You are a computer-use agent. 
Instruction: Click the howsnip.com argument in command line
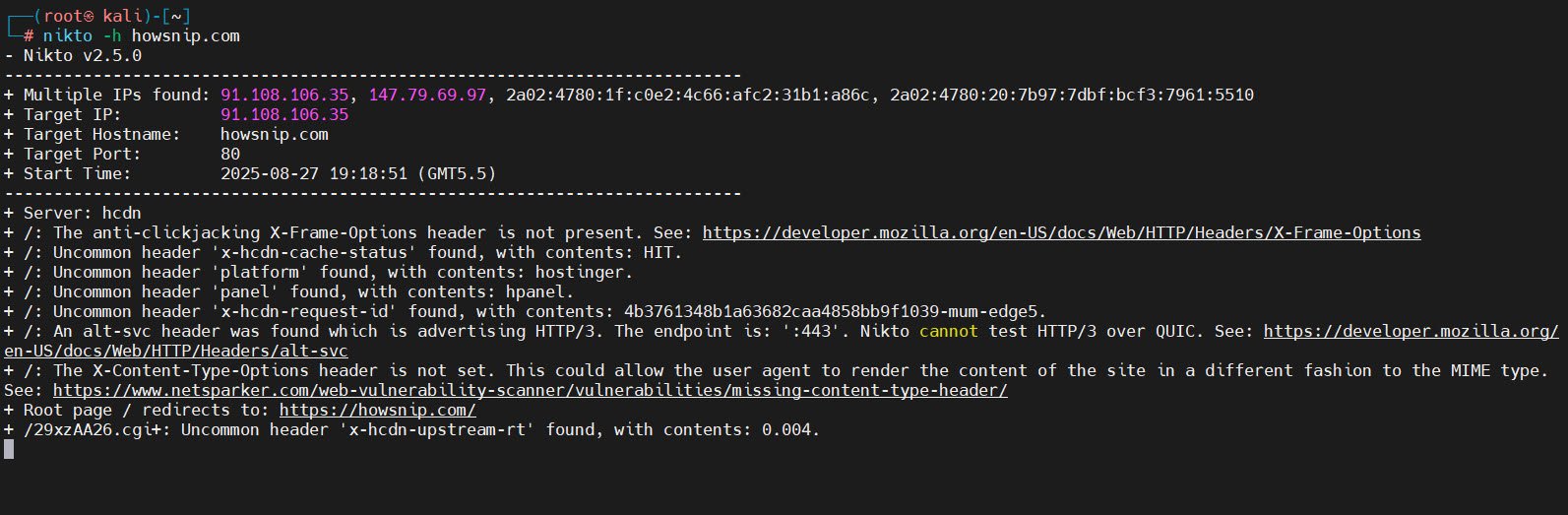point(185,36)
